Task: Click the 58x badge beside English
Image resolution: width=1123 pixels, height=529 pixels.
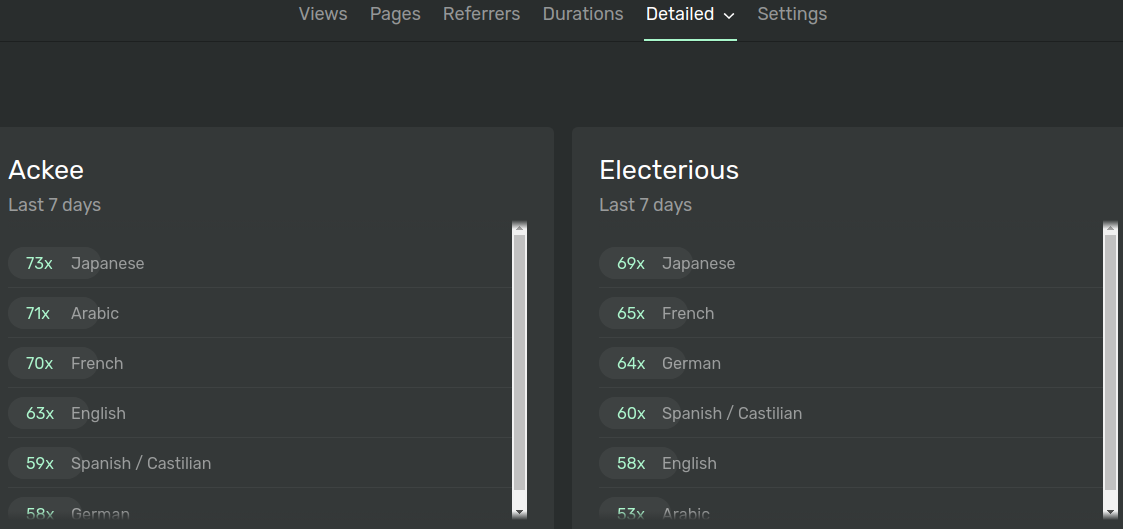Action: pos(631,463)
